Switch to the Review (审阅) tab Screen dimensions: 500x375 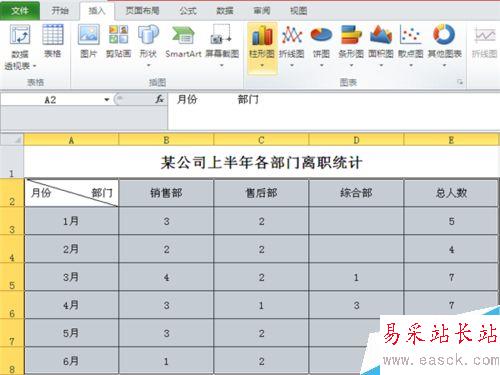tap(262, 11)
